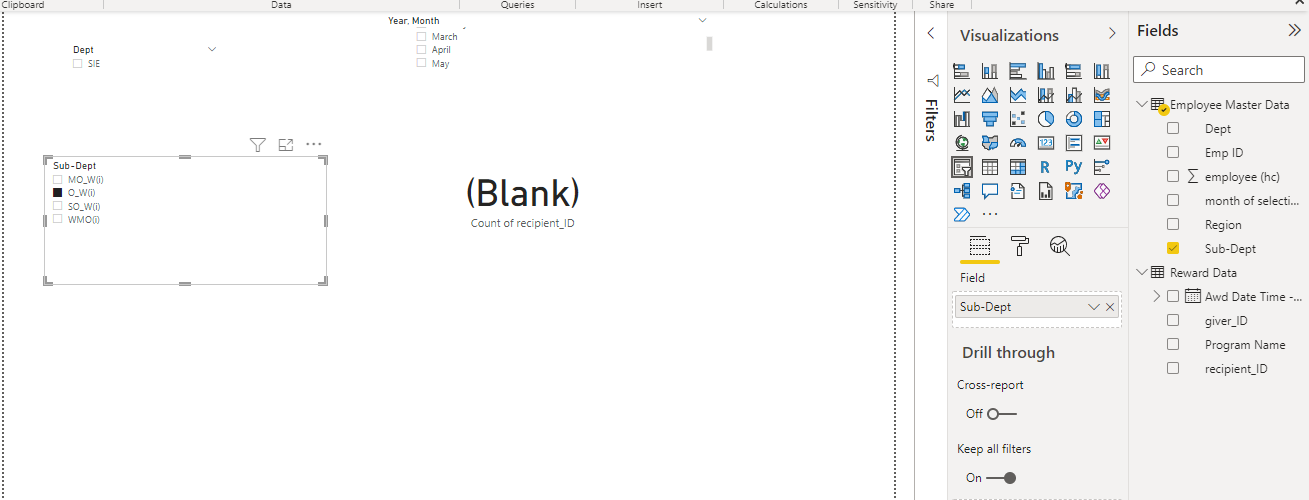Open Get more visuals ellipsis

click(990, 214)
